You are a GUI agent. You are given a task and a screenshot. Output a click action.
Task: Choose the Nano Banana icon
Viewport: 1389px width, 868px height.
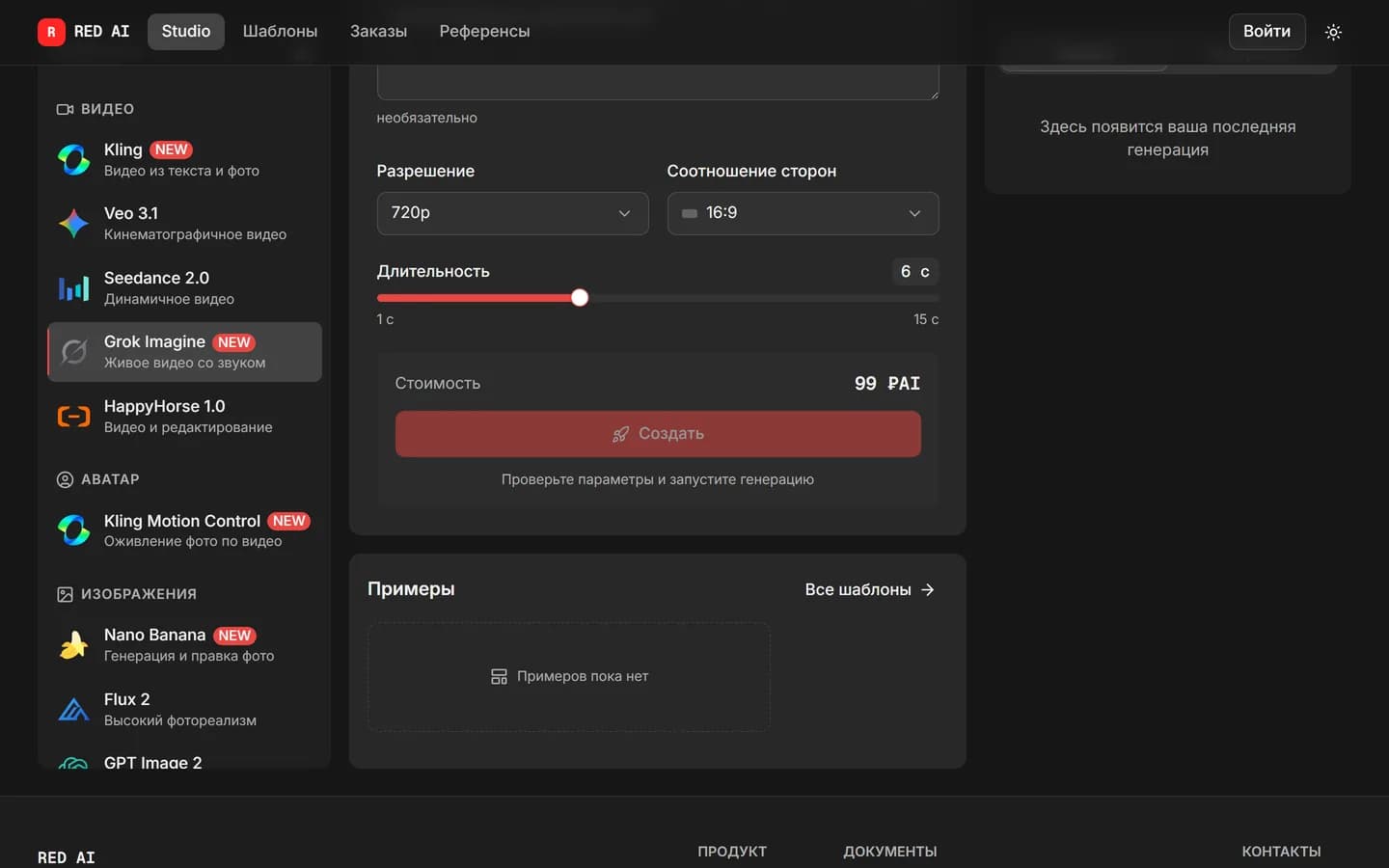pyautogui.click(x=73, y=645)
